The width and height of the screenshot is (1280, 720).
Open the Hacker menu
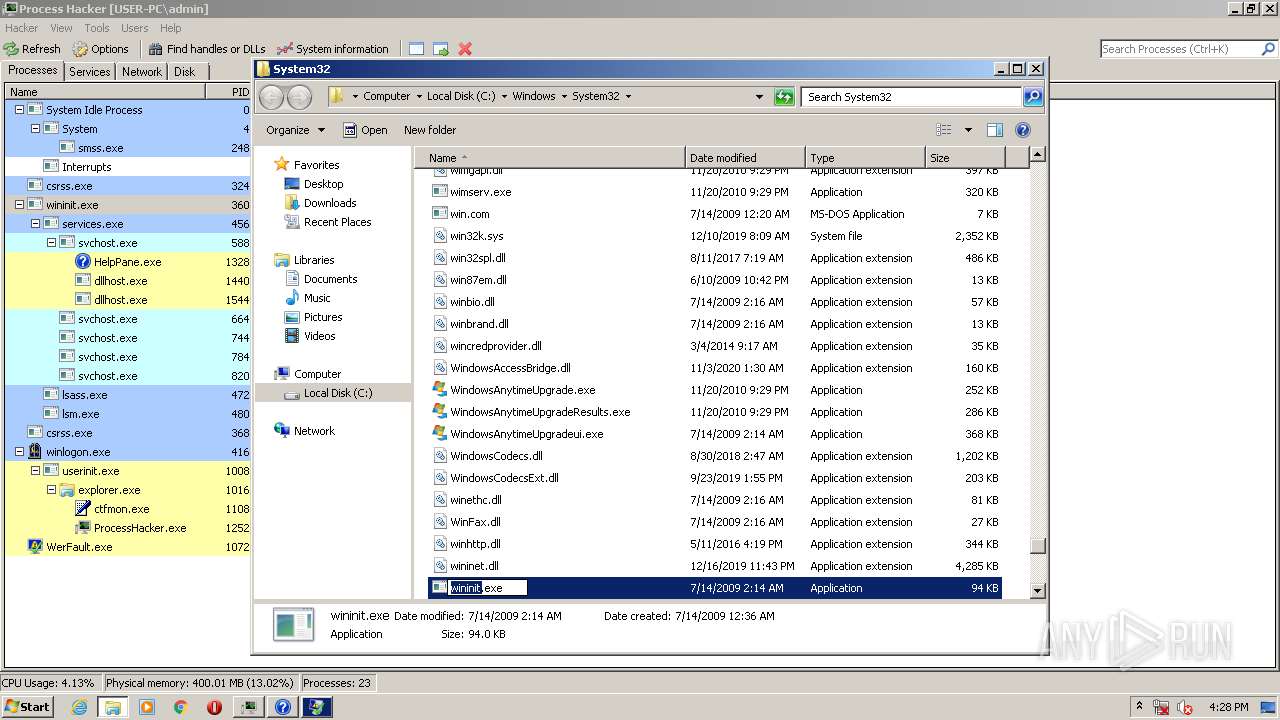(22, 28)
